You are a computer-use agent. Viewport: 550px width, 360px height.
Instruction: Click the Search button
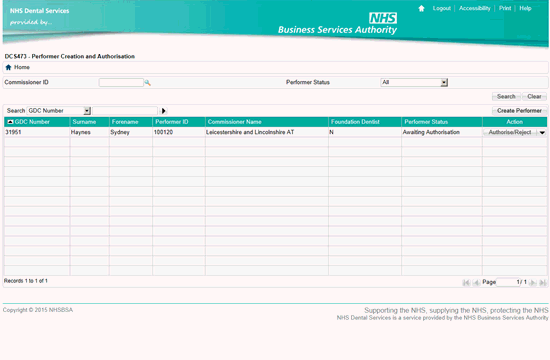coord(506,96)
